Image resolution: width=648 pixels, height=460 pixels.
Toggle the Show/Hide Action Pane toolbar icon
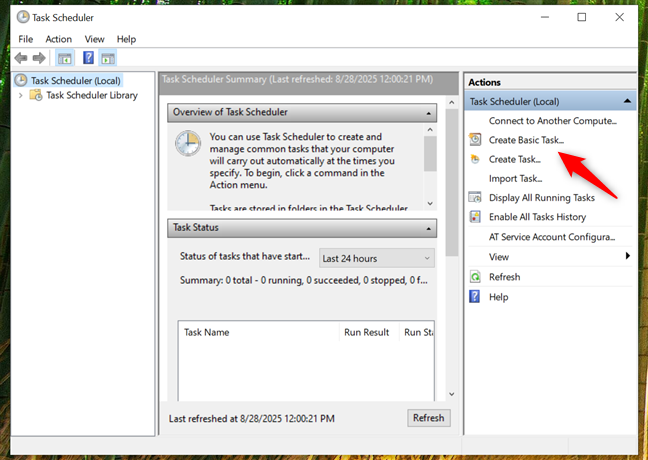pos(108,58)
